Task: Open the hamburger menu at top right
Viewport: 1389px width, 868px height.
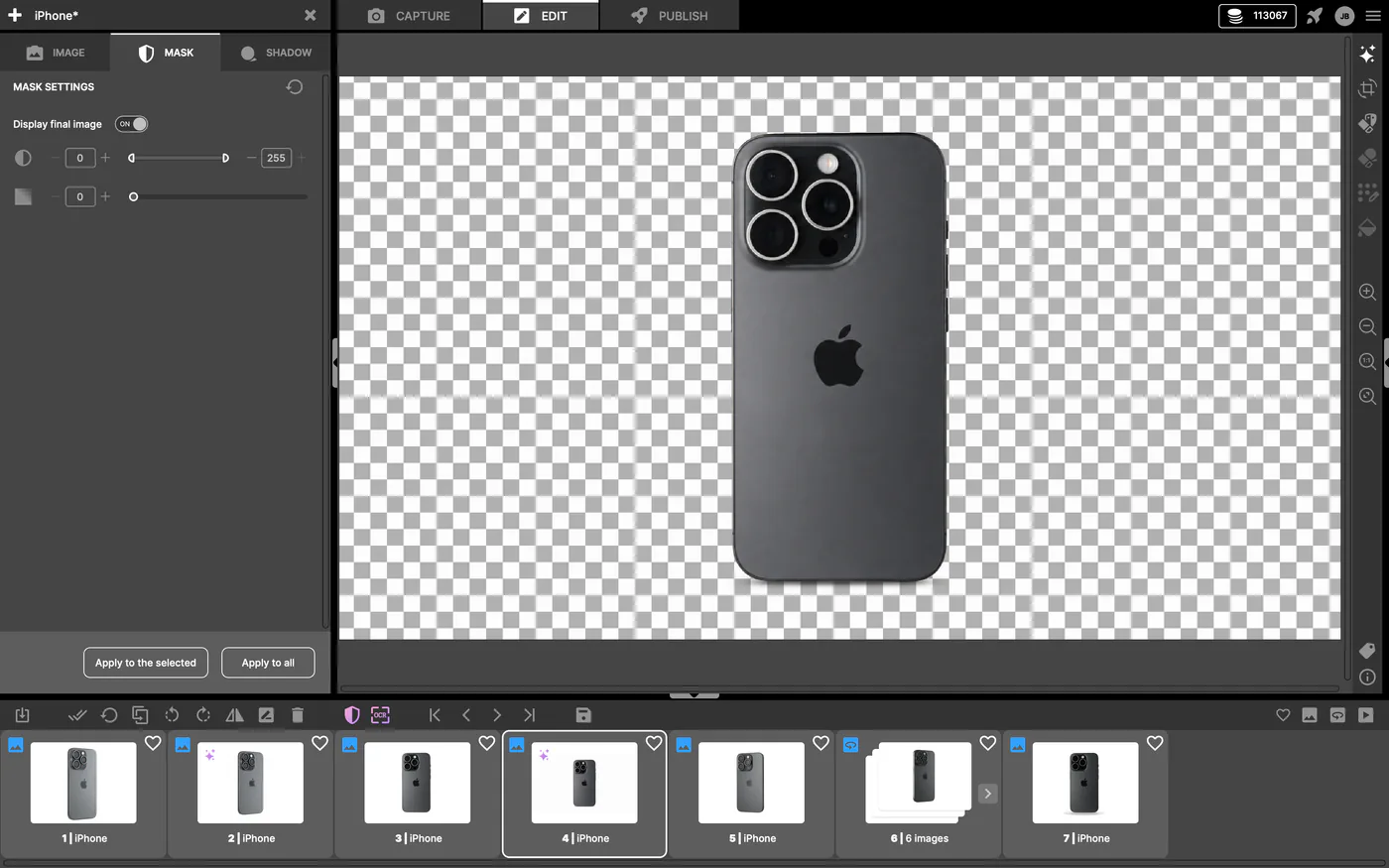Action: coord(1373,16)
